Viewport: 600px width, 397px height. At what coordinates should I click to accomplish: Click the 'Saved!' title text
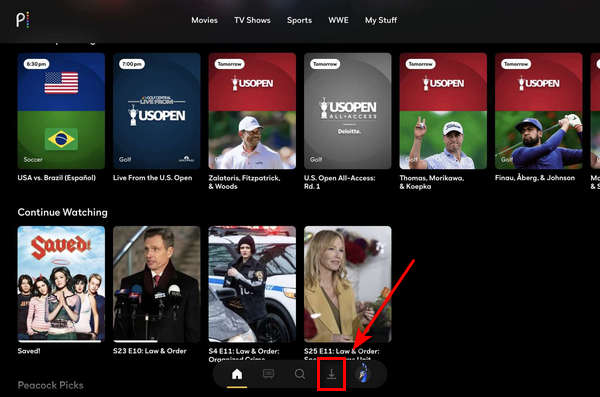(x=29, y=351)
